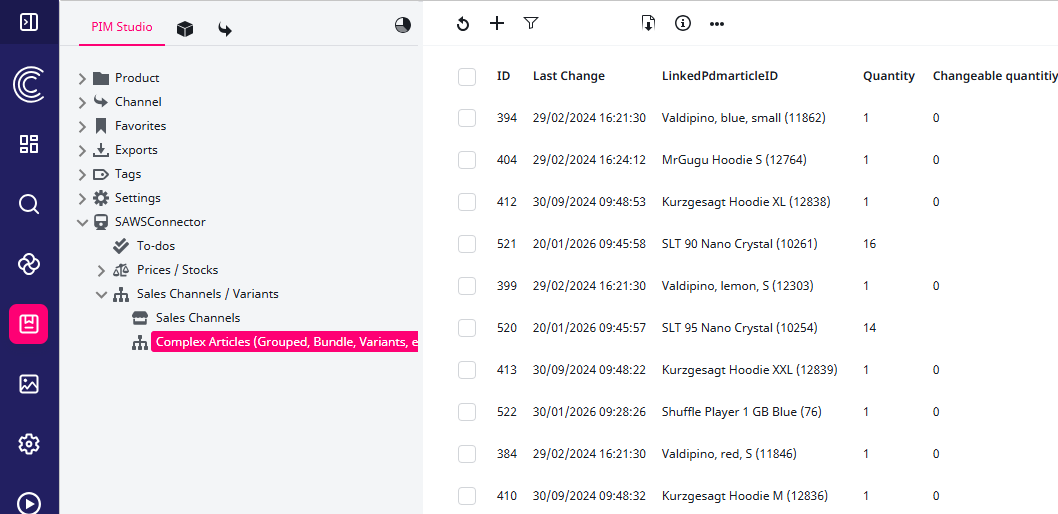Open the Sales Channels tree item
The height and width of the screenshot is (514, 1058).
(197, 318)
